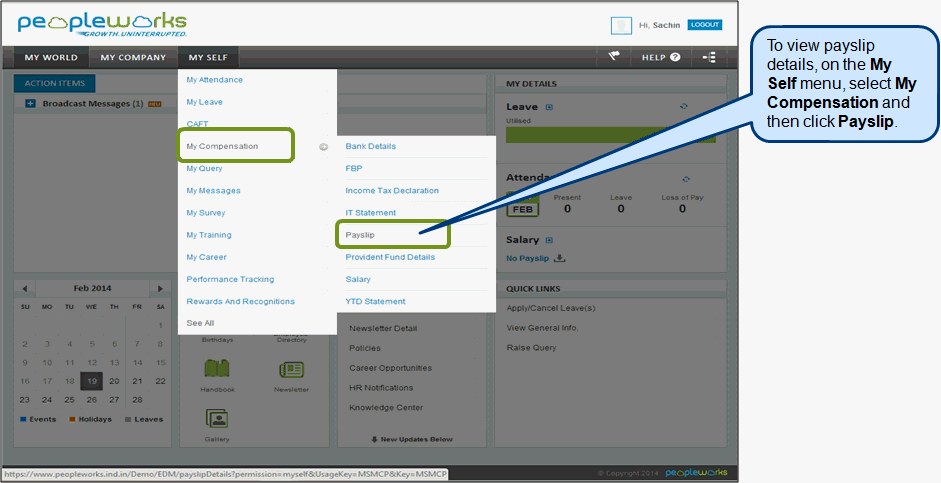Open IT Statement submenu item
The width and height of the screenshot is (941, 483).
[x=371, y=213]
